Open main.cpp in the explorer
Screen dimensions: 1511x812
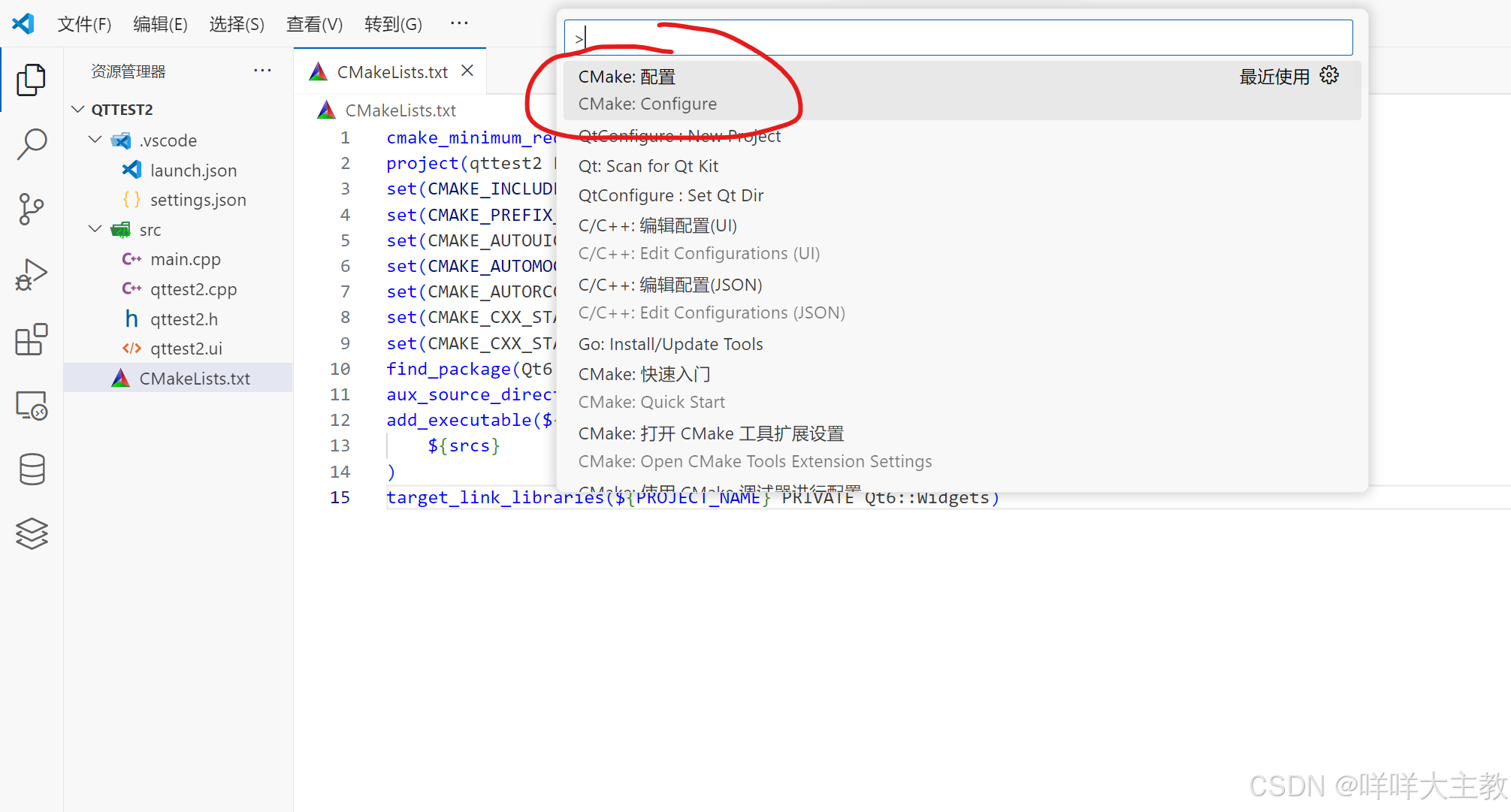[x=178, y=259]
